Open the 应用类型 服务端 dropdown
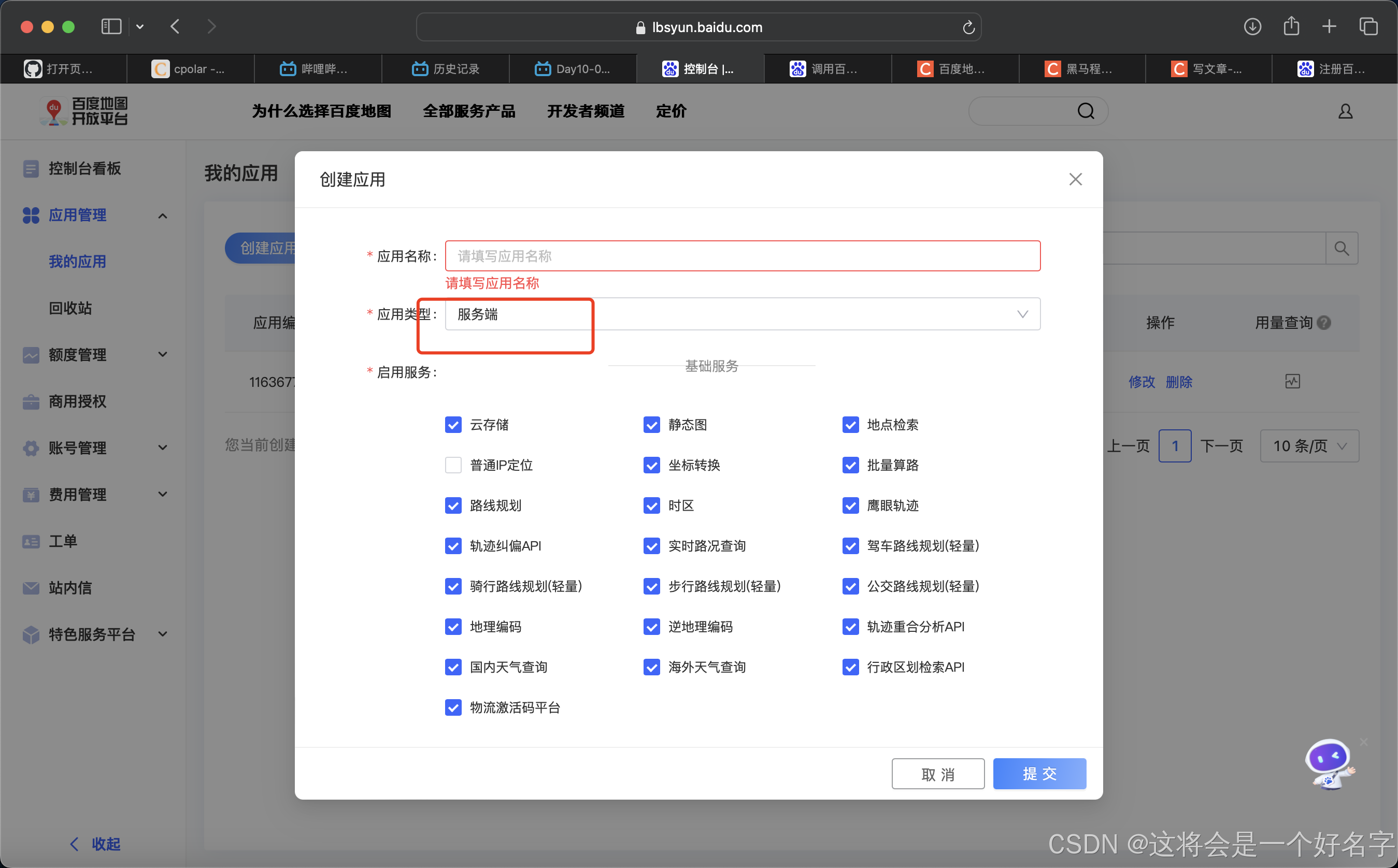The image size is (1398, 868). tap(742, 314)
